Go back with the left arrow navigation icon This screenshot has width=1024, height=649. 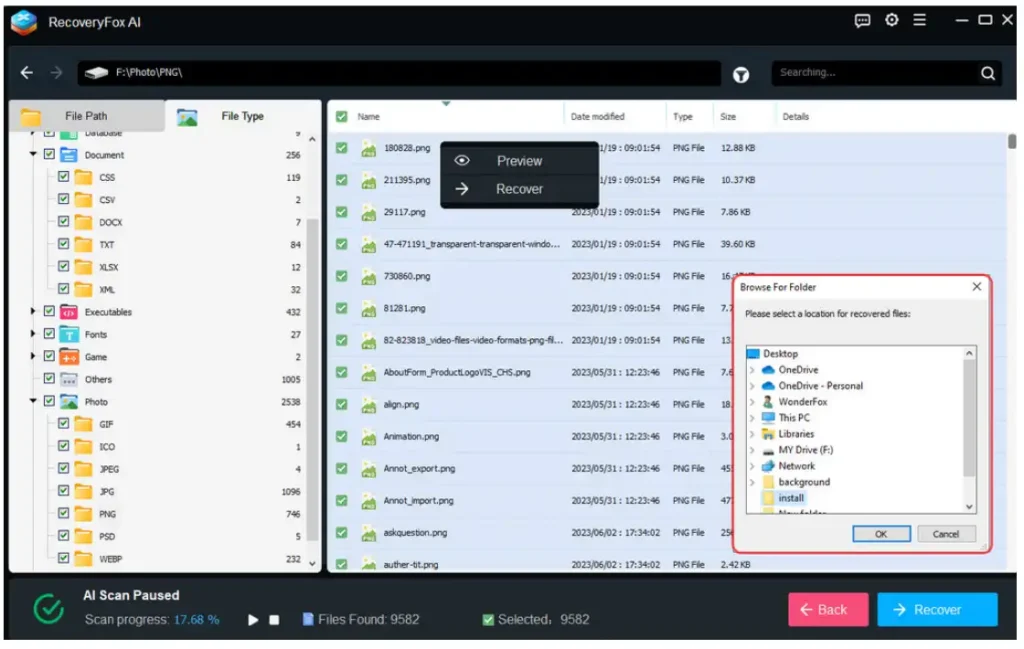(x=27, y=72)
